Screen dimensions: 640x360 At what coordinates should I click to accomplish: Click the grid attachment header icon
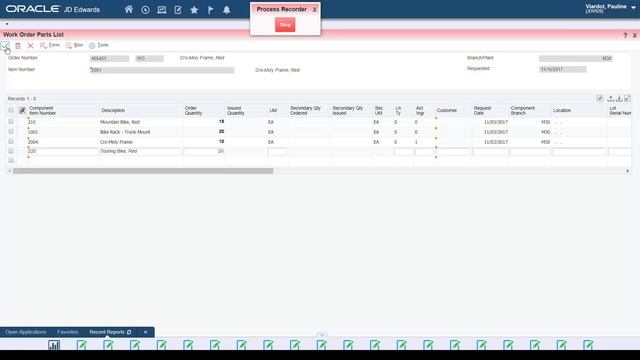tap(22, 110)
